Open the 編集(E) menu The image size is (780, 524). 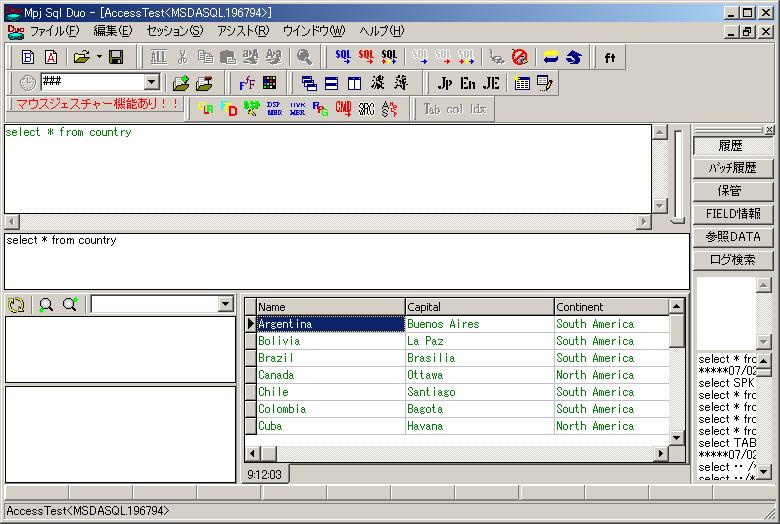point(113,31)
